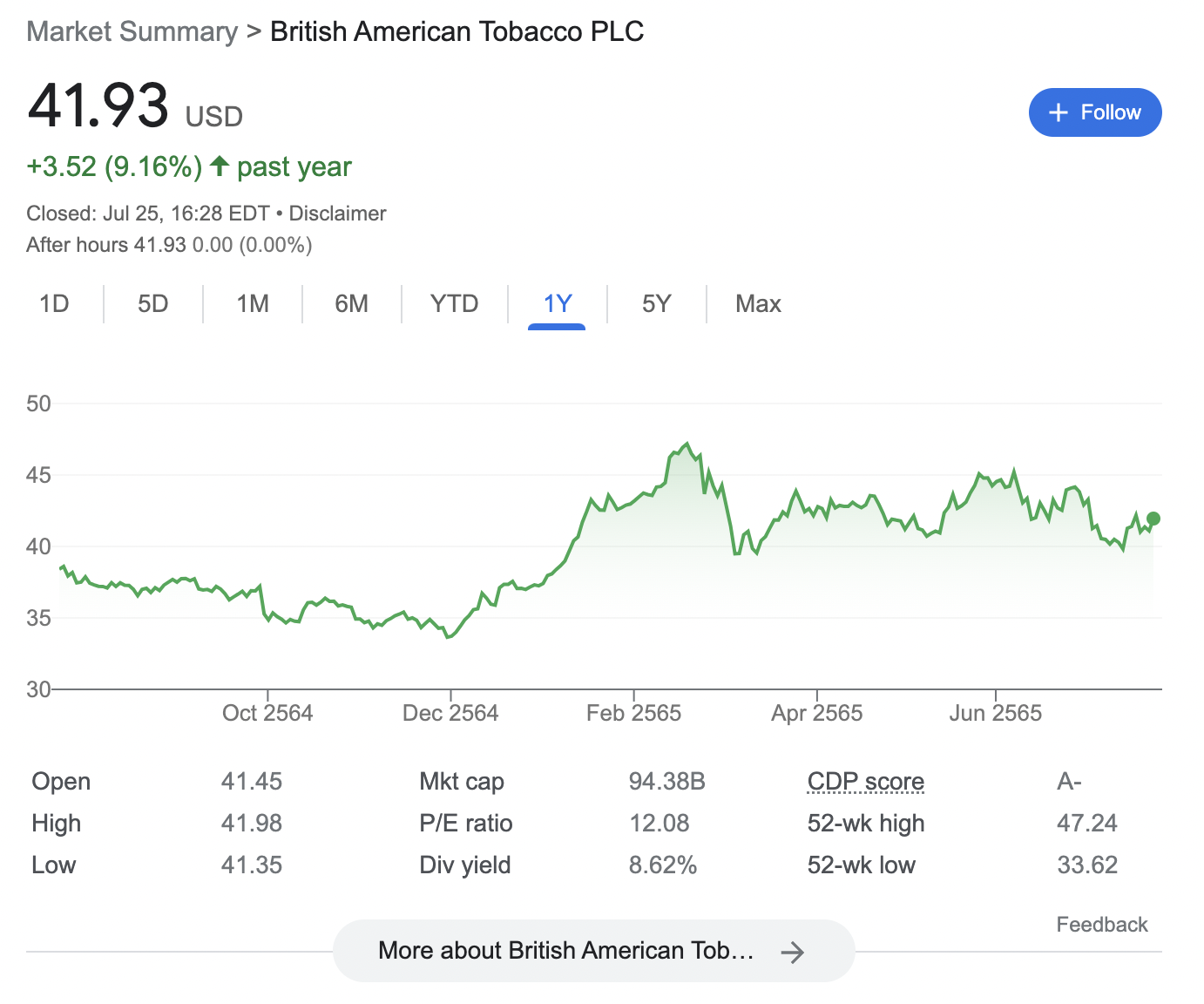
Task: Click the green up arrow icon
Action: (x=220, y=166)
